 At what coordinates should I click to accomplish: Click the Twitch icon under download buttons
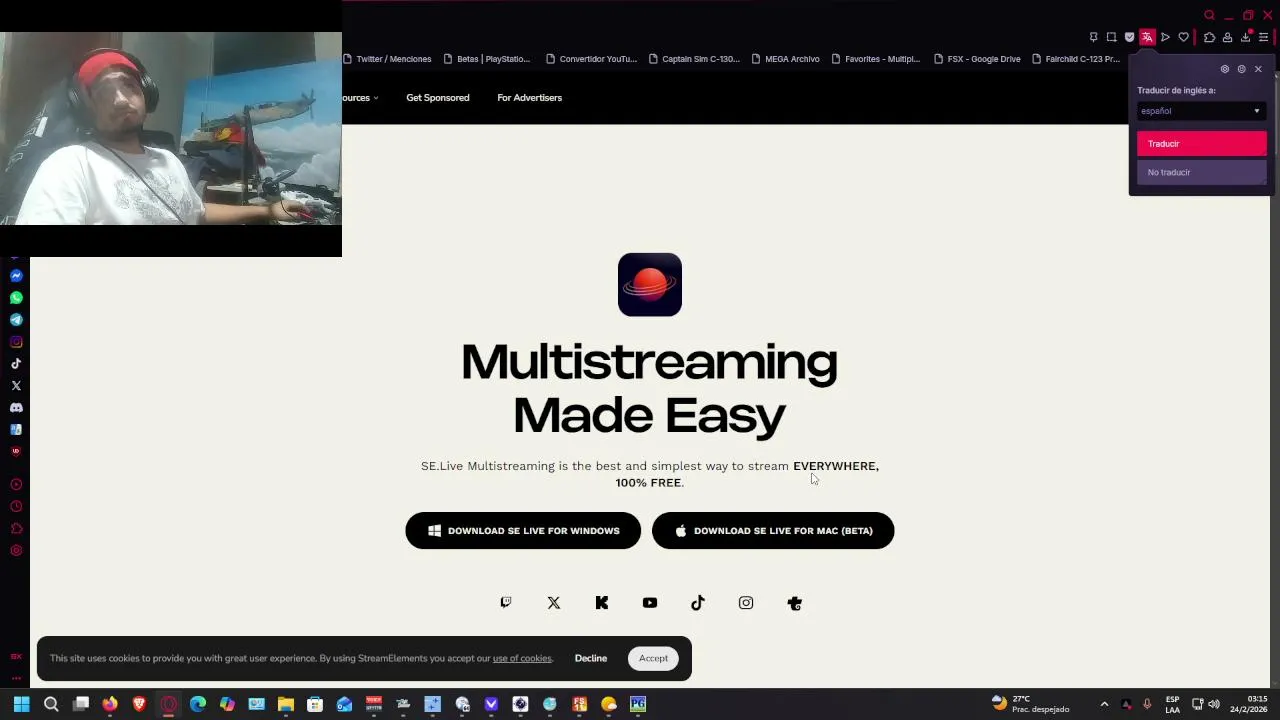point(506,603)
